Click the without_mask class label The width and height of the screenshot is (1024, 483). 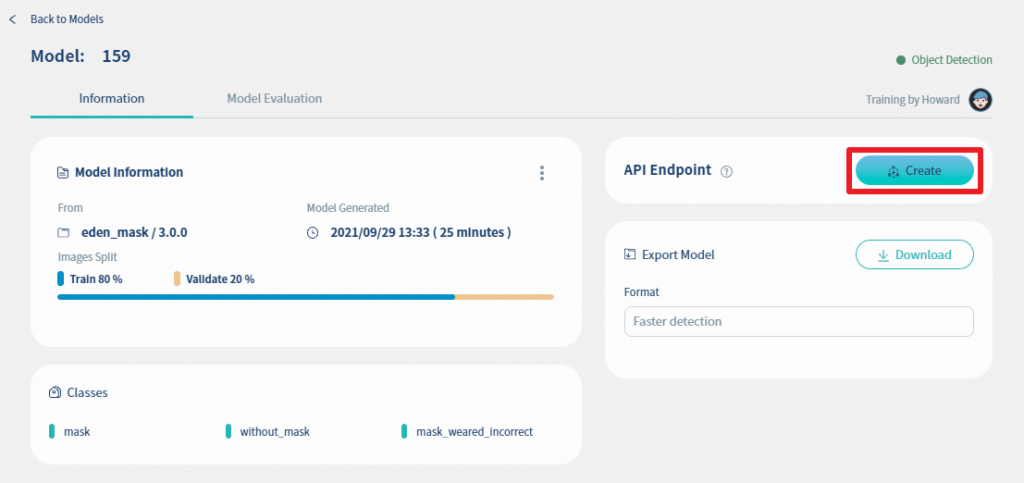(275, 431)
